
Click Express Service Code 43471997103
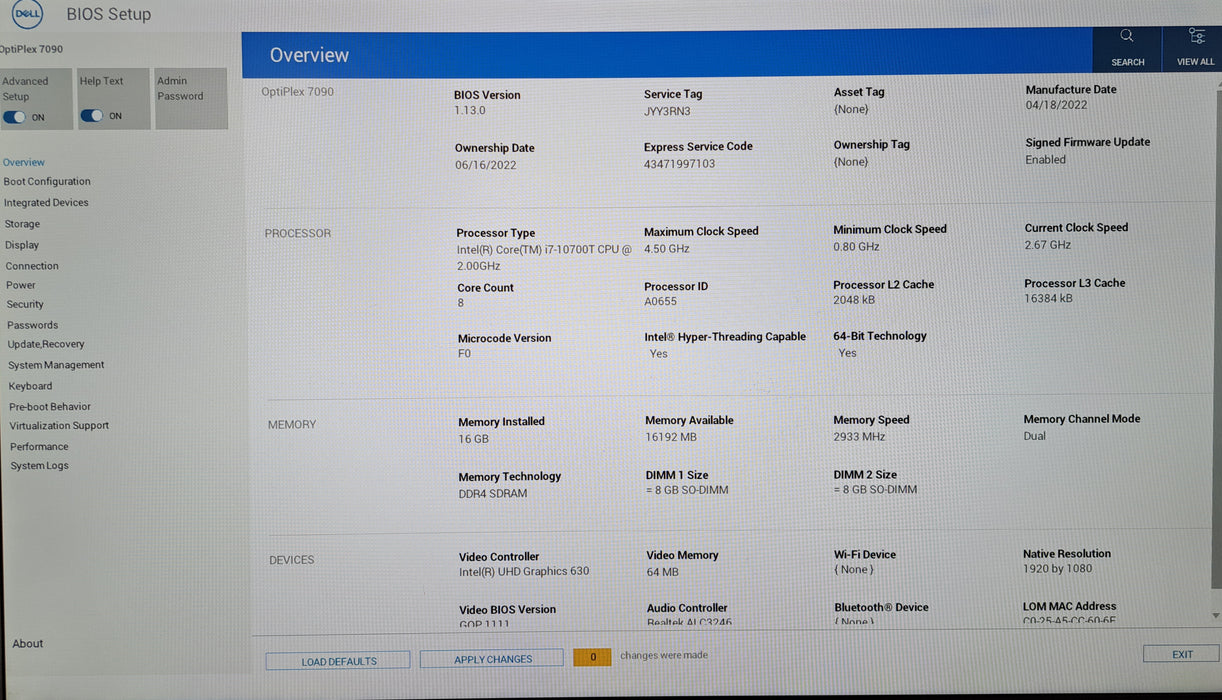pyautogui.click(x=679, y=164)
